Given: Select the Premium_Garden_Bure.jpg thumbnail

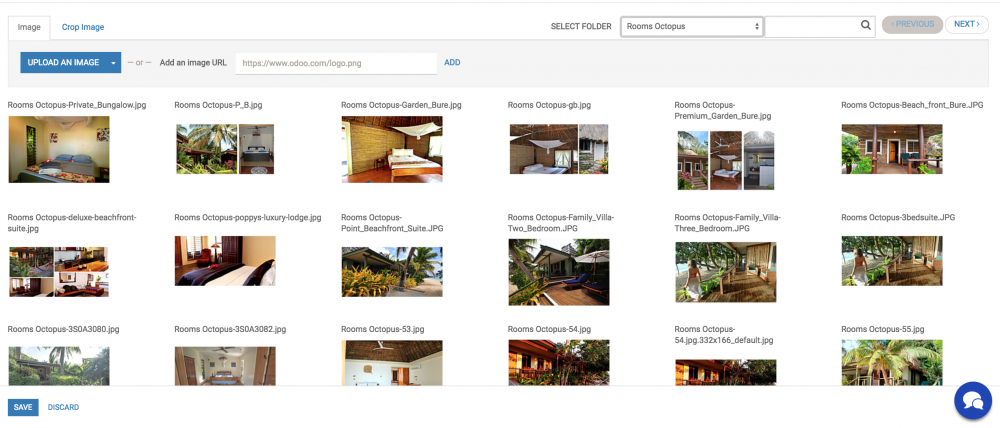Looking at the screenshot, I should tap(726, 160).
